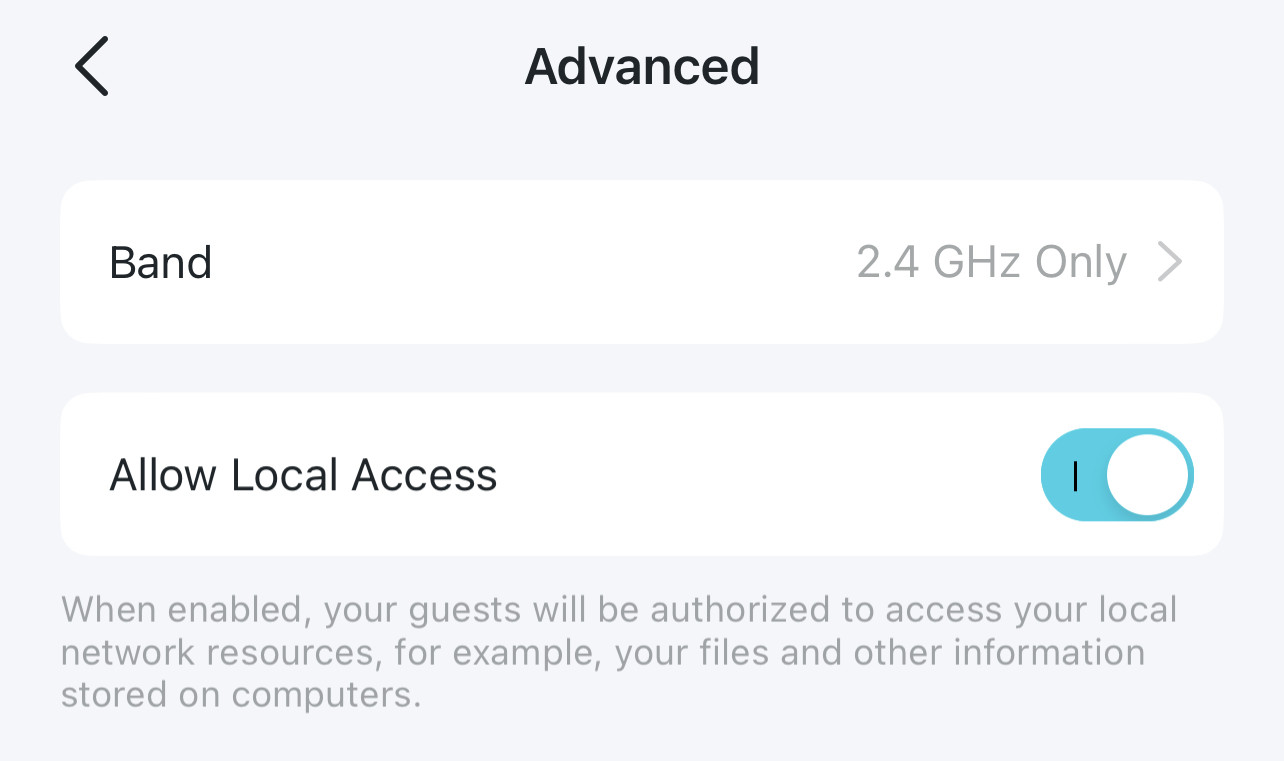
Task: Tap the 'I' on-indicator inside the switch
Action: 1075,477
